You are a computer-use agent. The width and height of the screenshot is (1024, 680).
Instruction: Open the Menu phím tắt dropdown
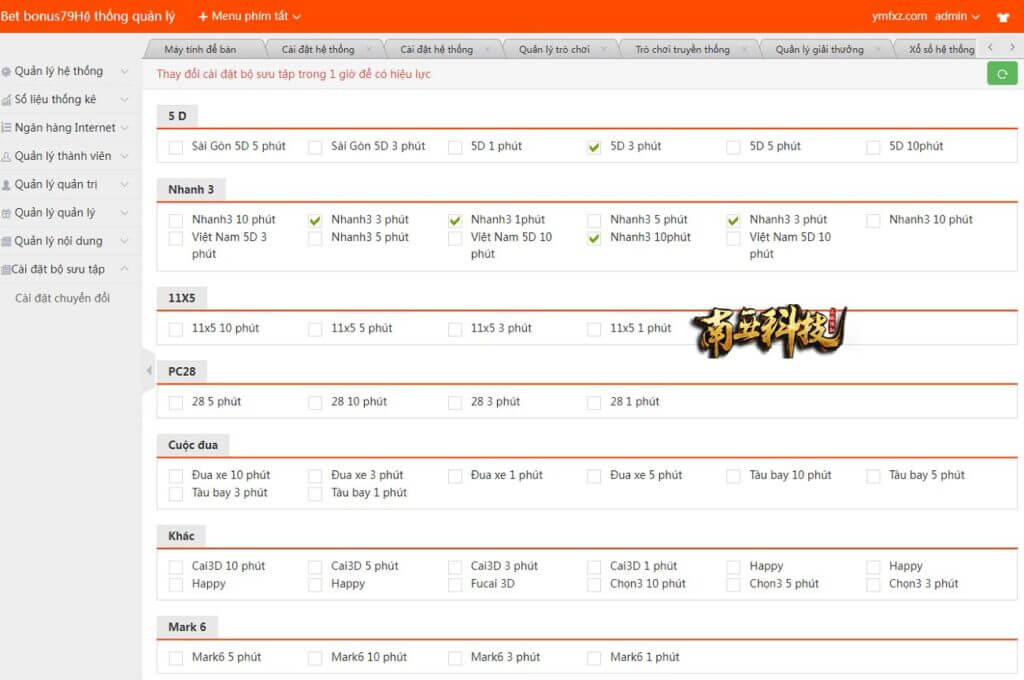coord(249,16)
